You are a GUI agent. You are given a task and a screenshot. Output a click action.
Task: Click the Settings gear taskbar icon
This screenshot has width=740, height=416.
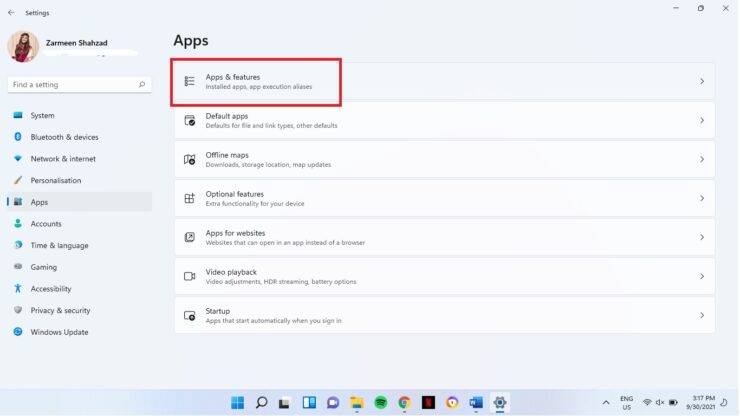click(x=500, y=402)
